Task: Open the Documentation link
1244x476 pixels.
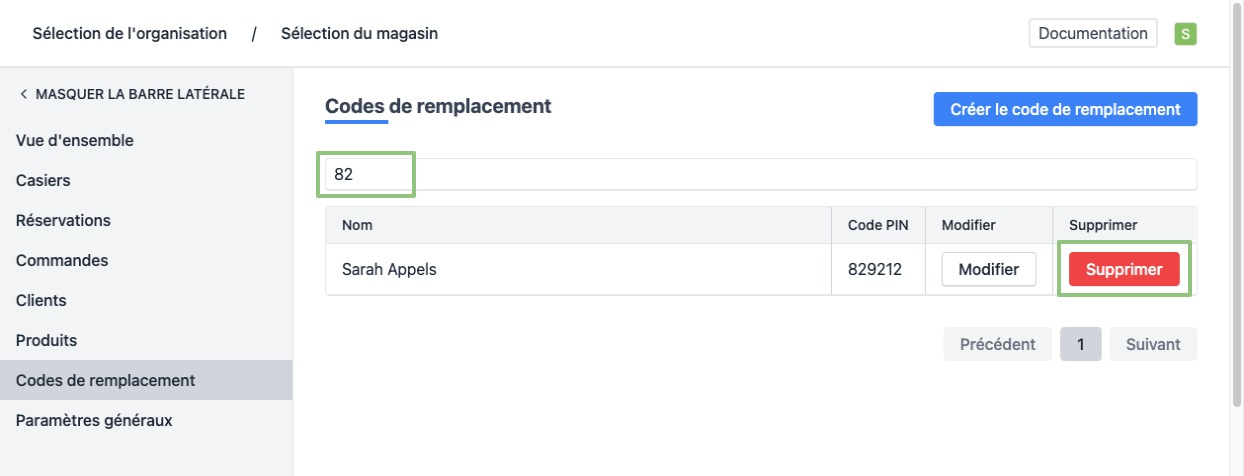Action: (x=1092, y=33)
